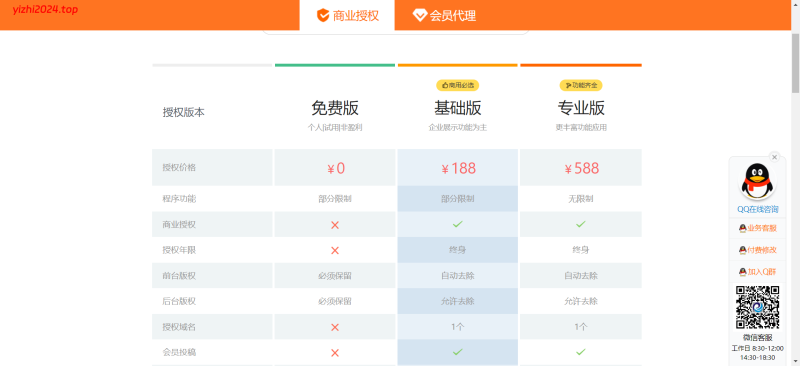The height and width of the screenshot is (366, 800).
Task: Select the 基础版 plan heading
Action: pos(458,108)
